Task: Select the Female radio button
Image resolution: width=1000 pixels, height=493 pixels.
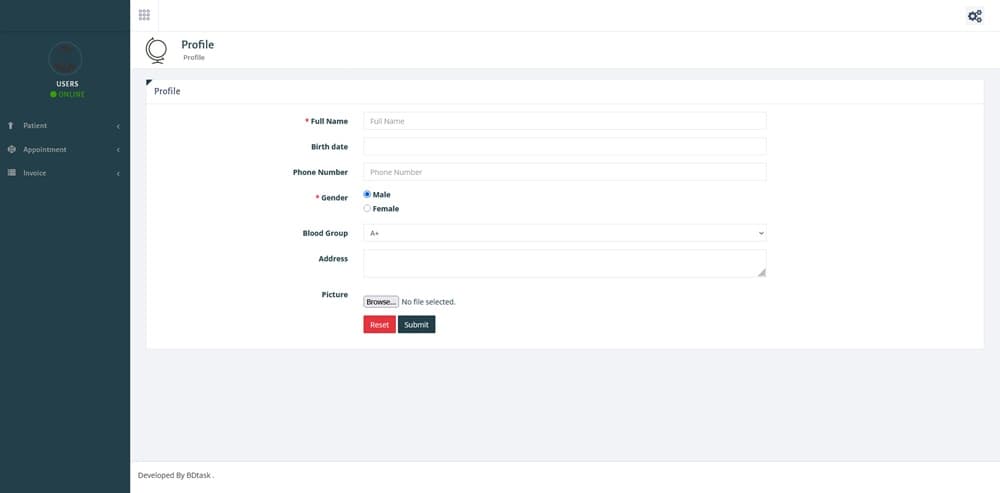Action: coord(367,209)
